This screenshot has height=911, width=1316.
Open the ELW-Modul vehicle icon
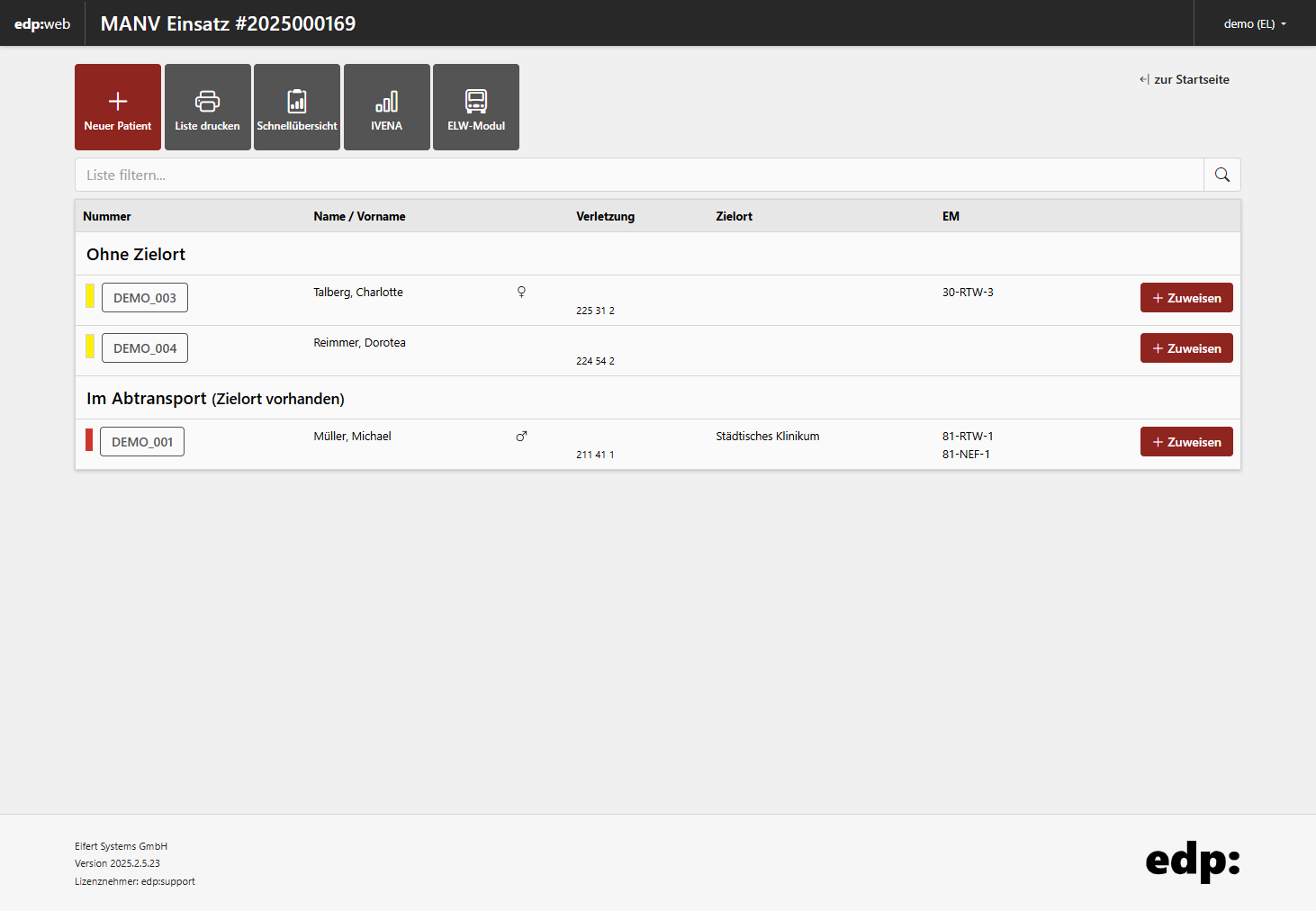476,102
